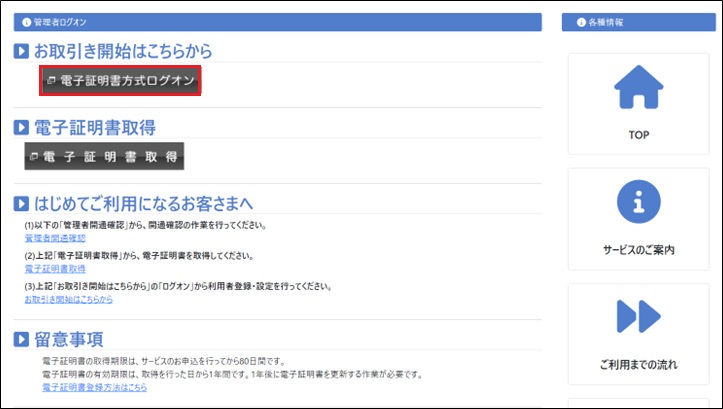The width and height of the screenshot is (723, 409).
Task: Select the サービスのご案内 label in sidebar
Action: point(639,249)
